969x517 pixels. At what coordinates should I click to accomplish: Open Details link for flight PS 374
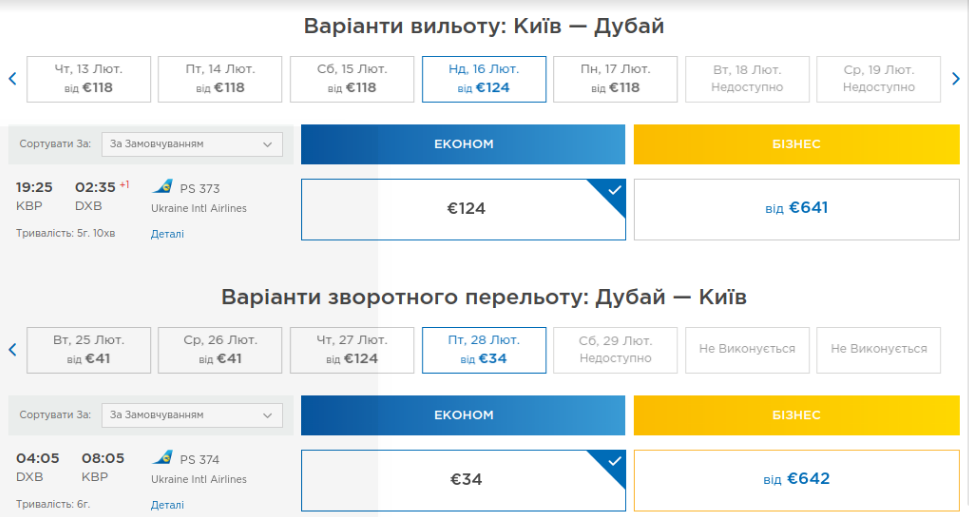[167, 505]
